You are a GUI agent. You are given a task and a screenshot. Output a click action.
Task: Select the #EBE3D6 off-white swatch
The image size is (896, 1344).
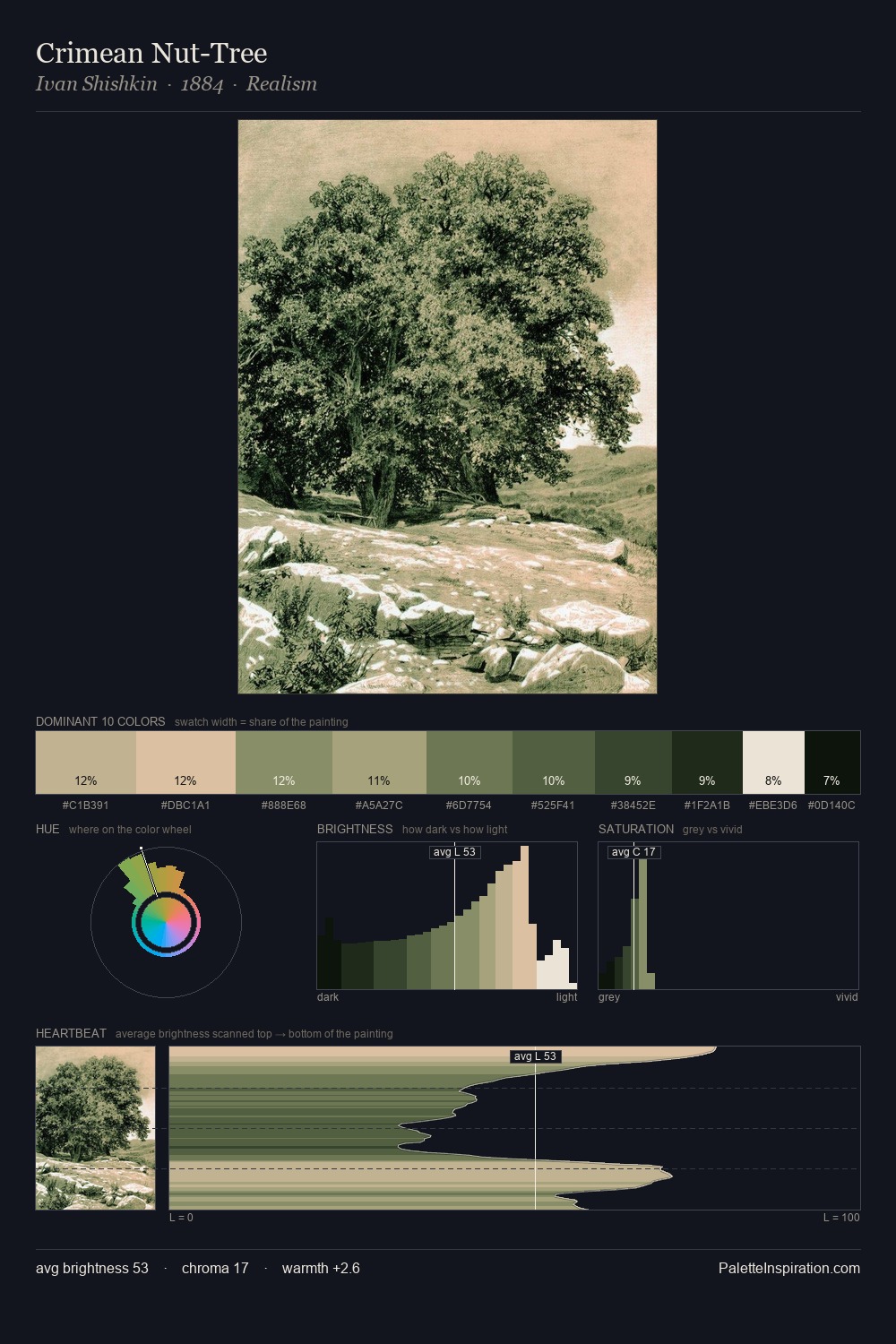pos(773,762)
